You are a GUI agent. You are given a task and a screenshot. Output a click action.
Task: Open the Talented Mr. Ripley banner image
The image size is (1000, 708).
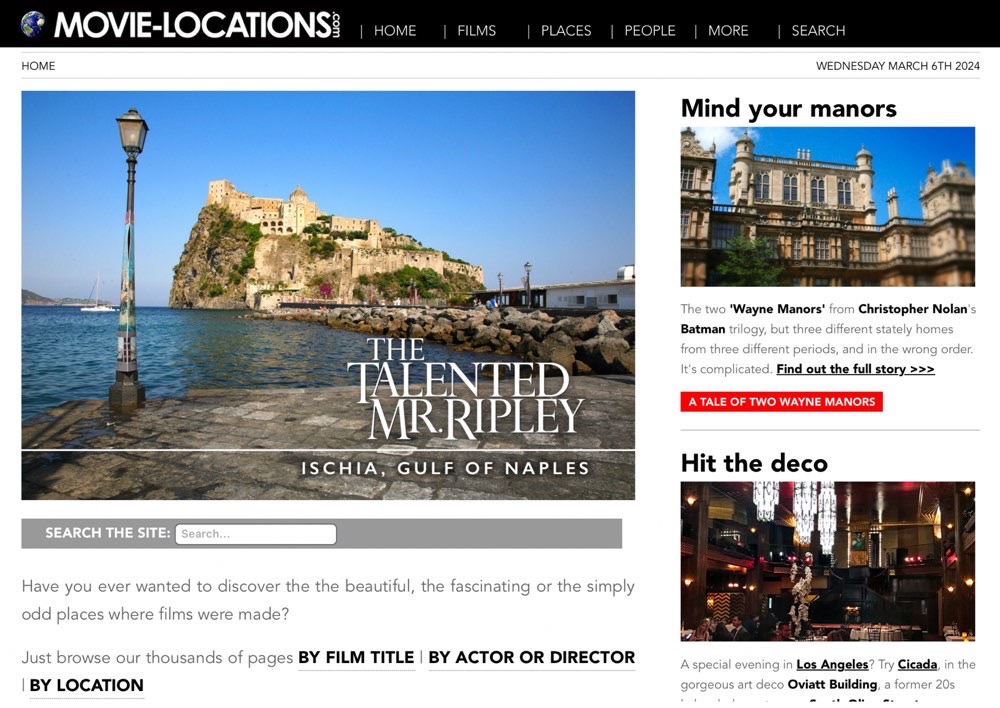click(x=328, y=295)
